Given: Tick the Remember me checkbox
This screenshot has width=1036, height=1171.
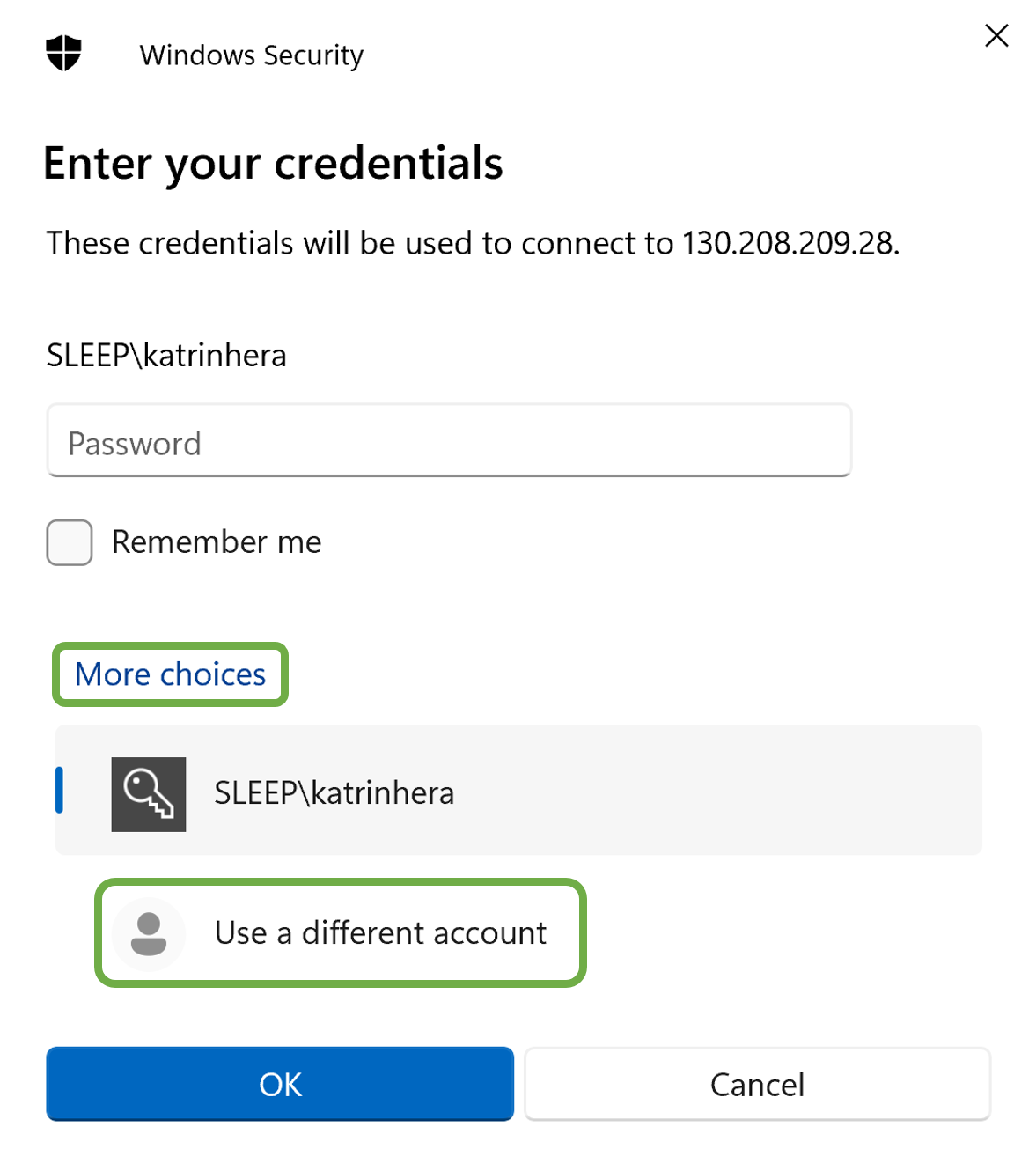Looking at the screenshot, I should tap(70, 542).
